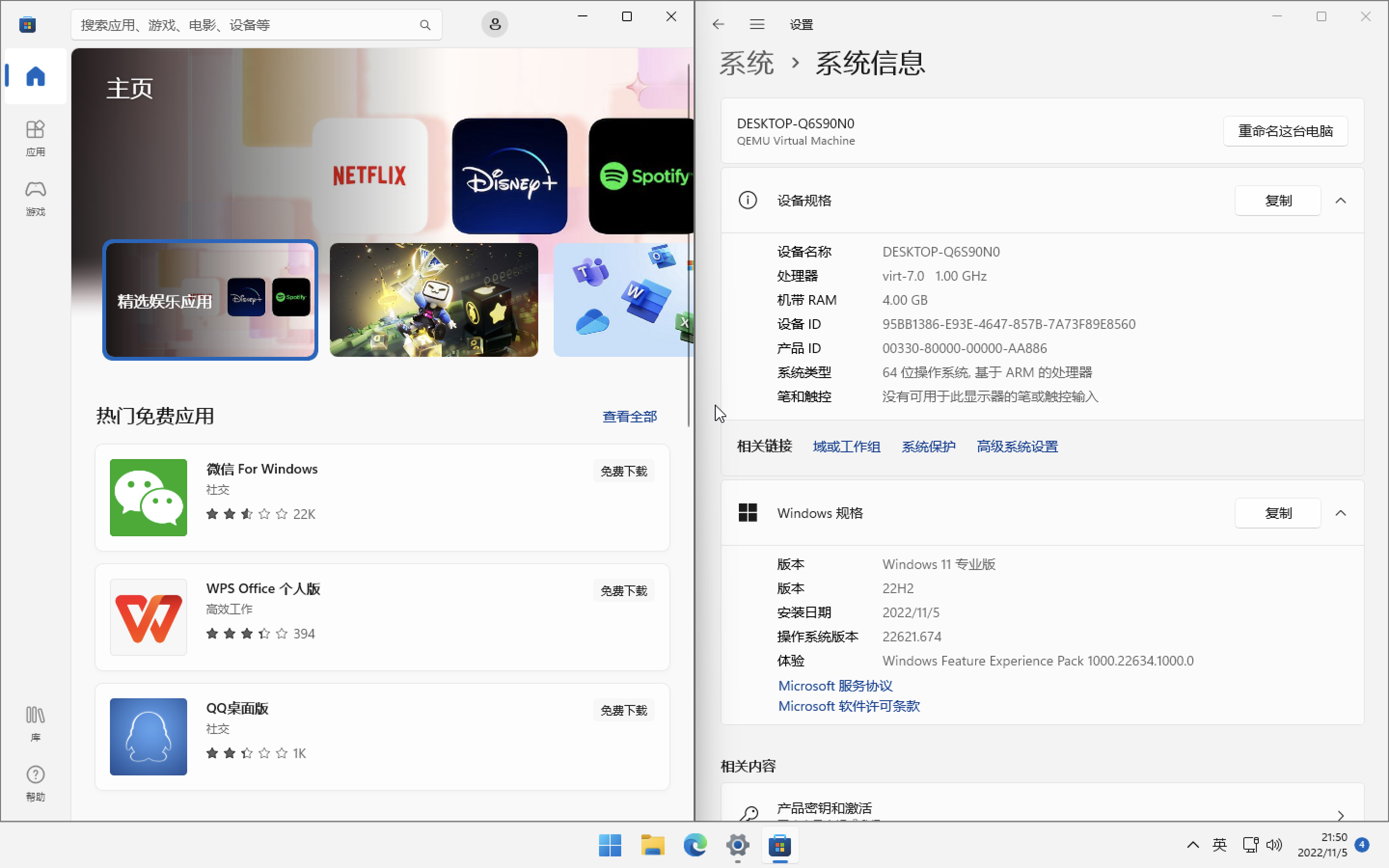Open QQ桌面版 app title
This screenshot has width=1389, height=868.
click(237, 708)
